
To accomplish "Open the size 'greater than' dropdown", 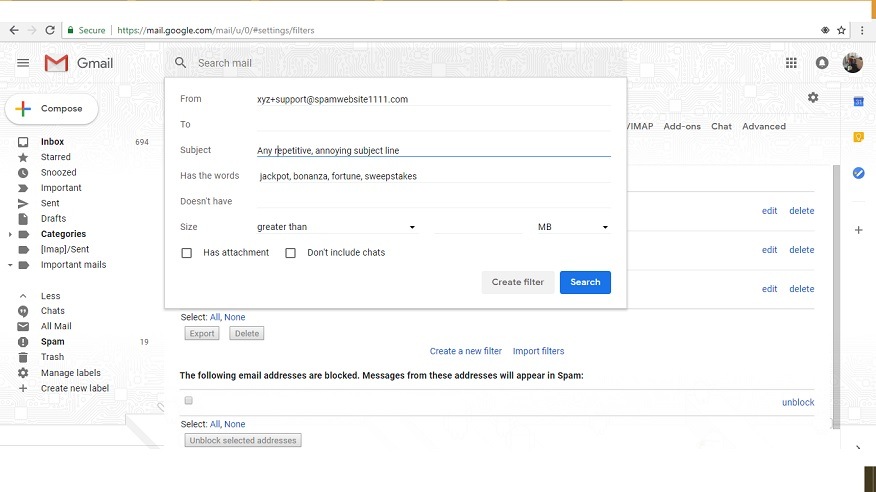I will point(336,227).
